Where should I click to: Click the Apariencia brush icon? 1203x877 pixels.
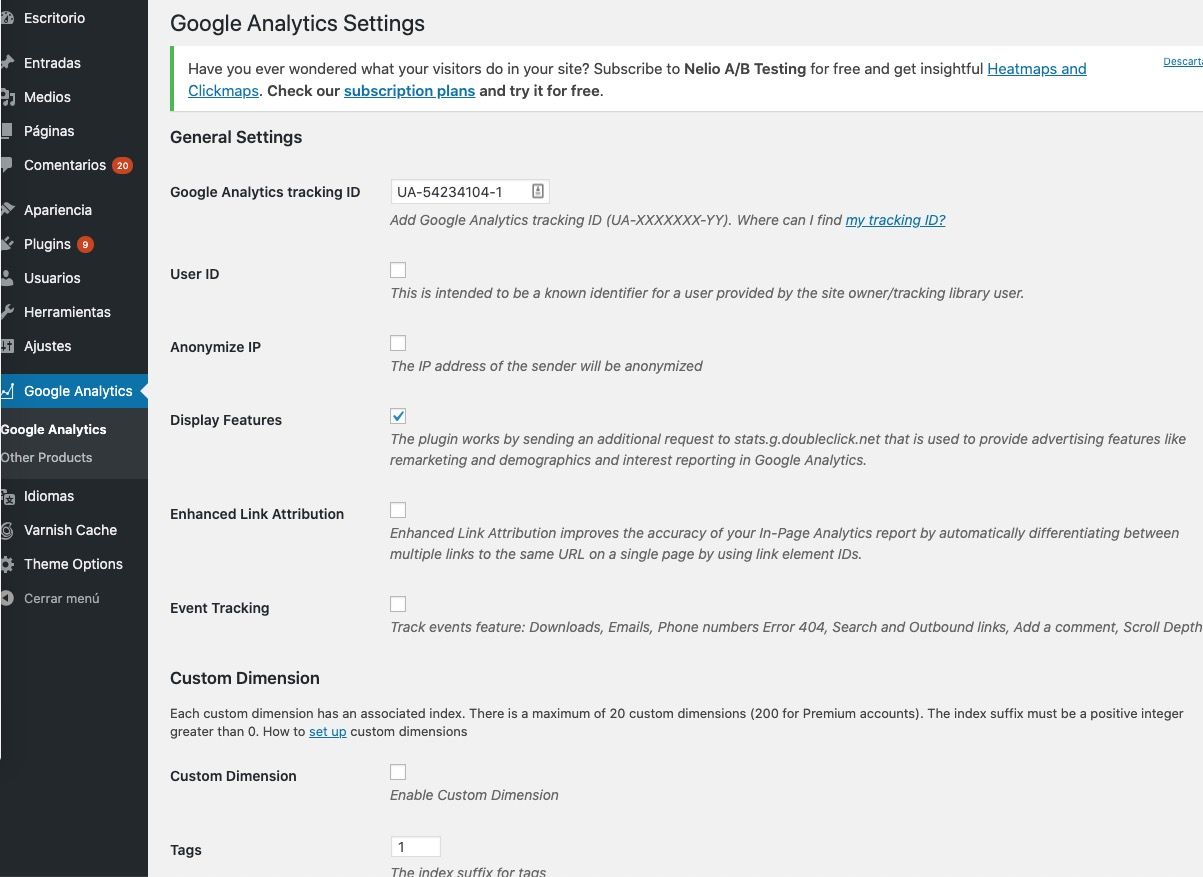tap(6, 210)
